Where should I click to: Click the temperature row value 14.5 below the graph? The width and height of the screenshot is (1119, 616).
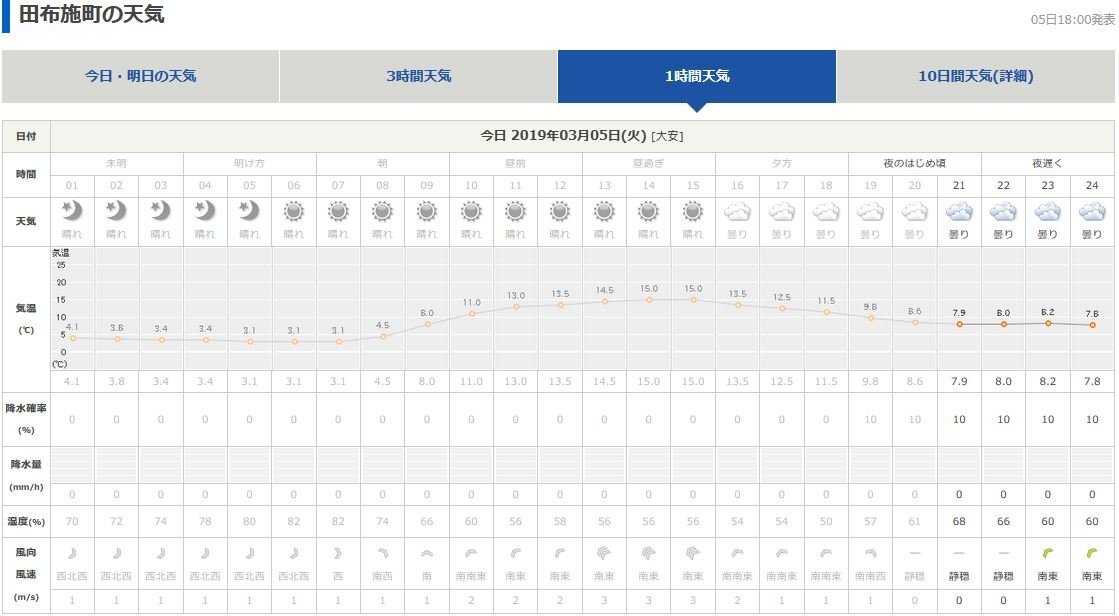tap(604, 382)
